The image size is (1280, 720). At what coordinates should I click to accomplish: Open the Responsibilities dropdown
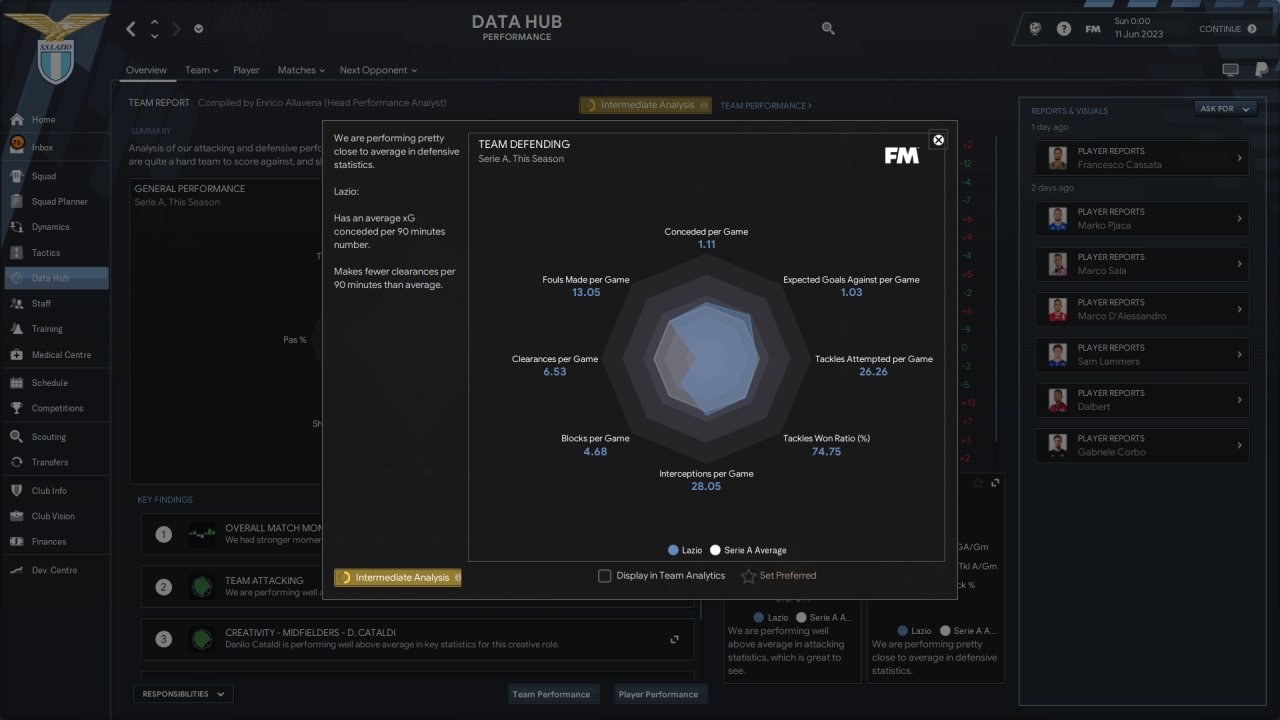[183, 694]
